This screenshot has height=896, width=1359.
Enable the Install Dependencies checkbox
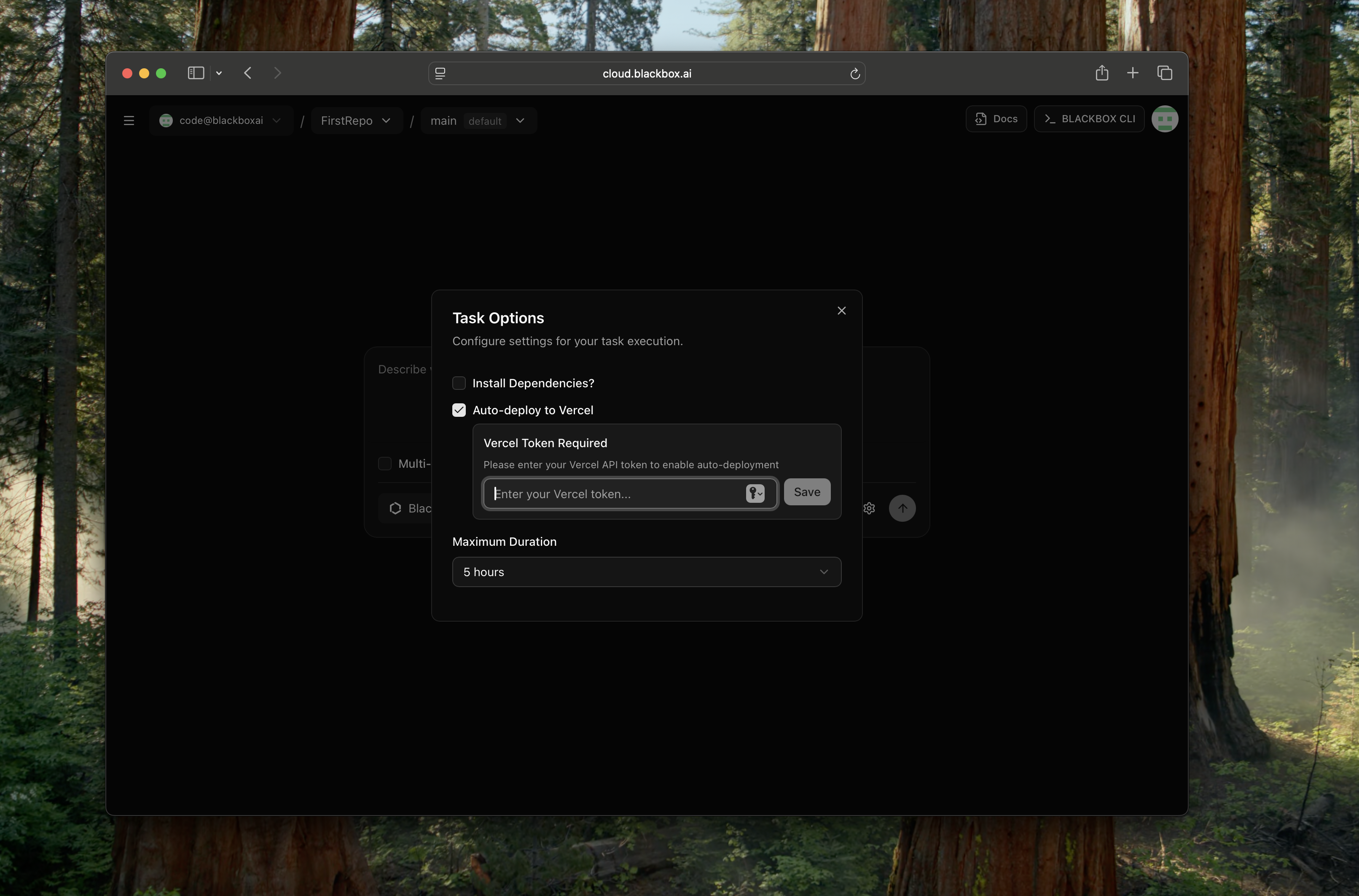(x=459, y=383)
